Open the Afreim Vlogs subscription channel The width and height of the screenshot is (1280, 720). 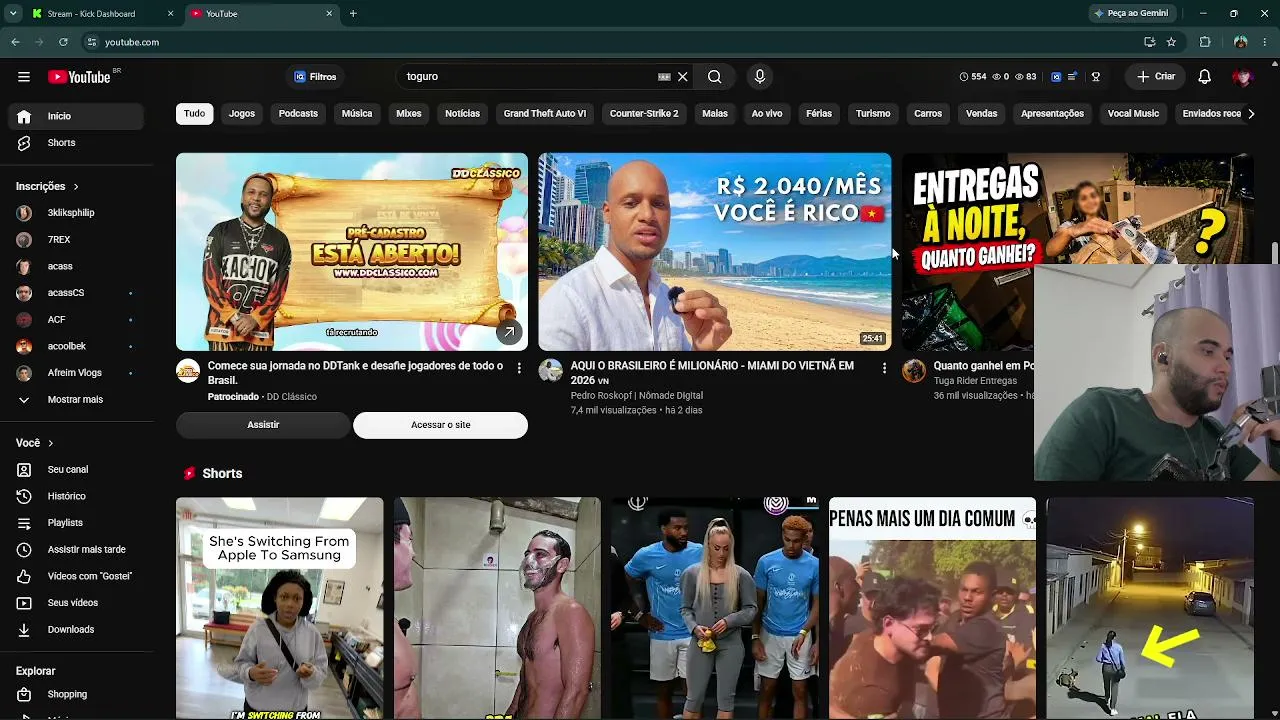(x=76, y=373)
